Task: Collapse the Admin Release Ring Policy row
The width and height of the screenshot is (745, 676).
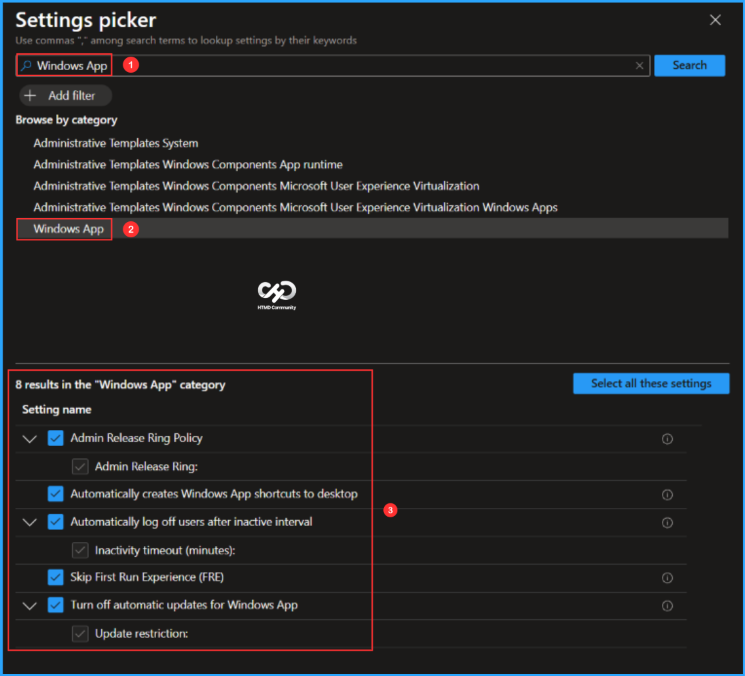Action: (x=30, y=438)
